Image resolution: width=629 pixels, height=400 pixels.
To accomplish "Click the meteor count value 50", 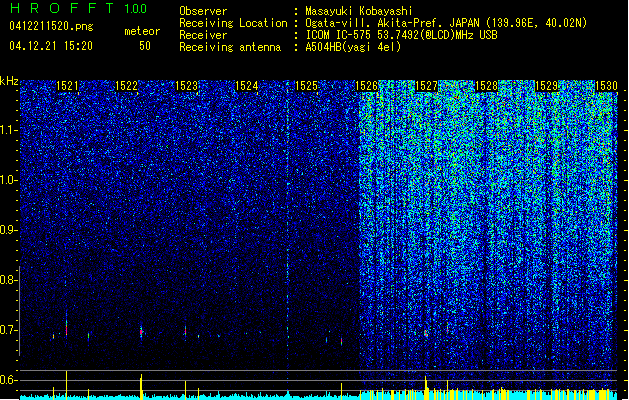I will [x=145, y=46].
